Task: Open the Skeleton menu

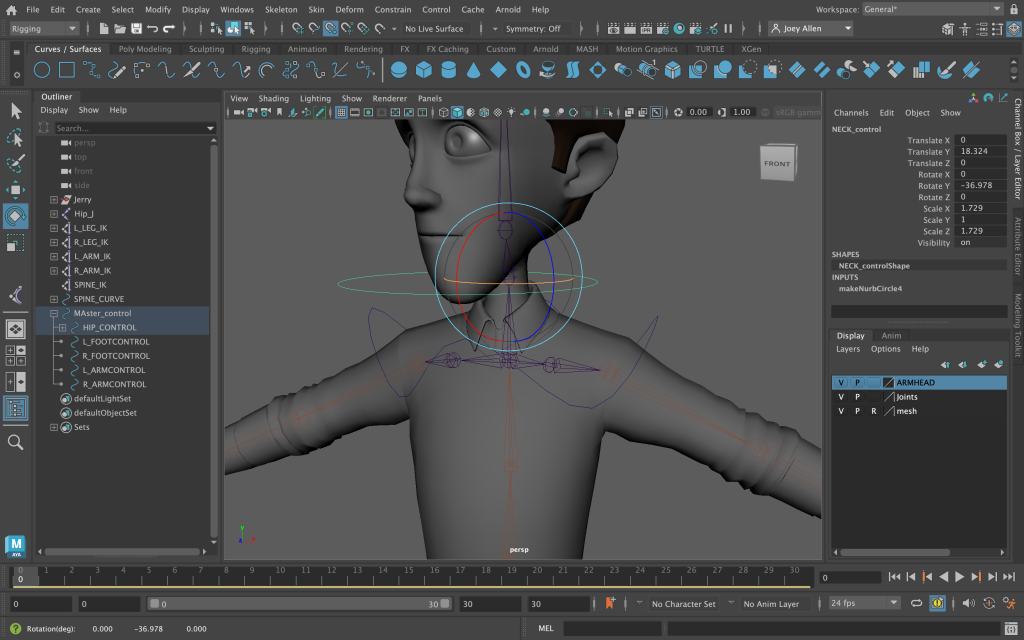Action: coord(281,9)
